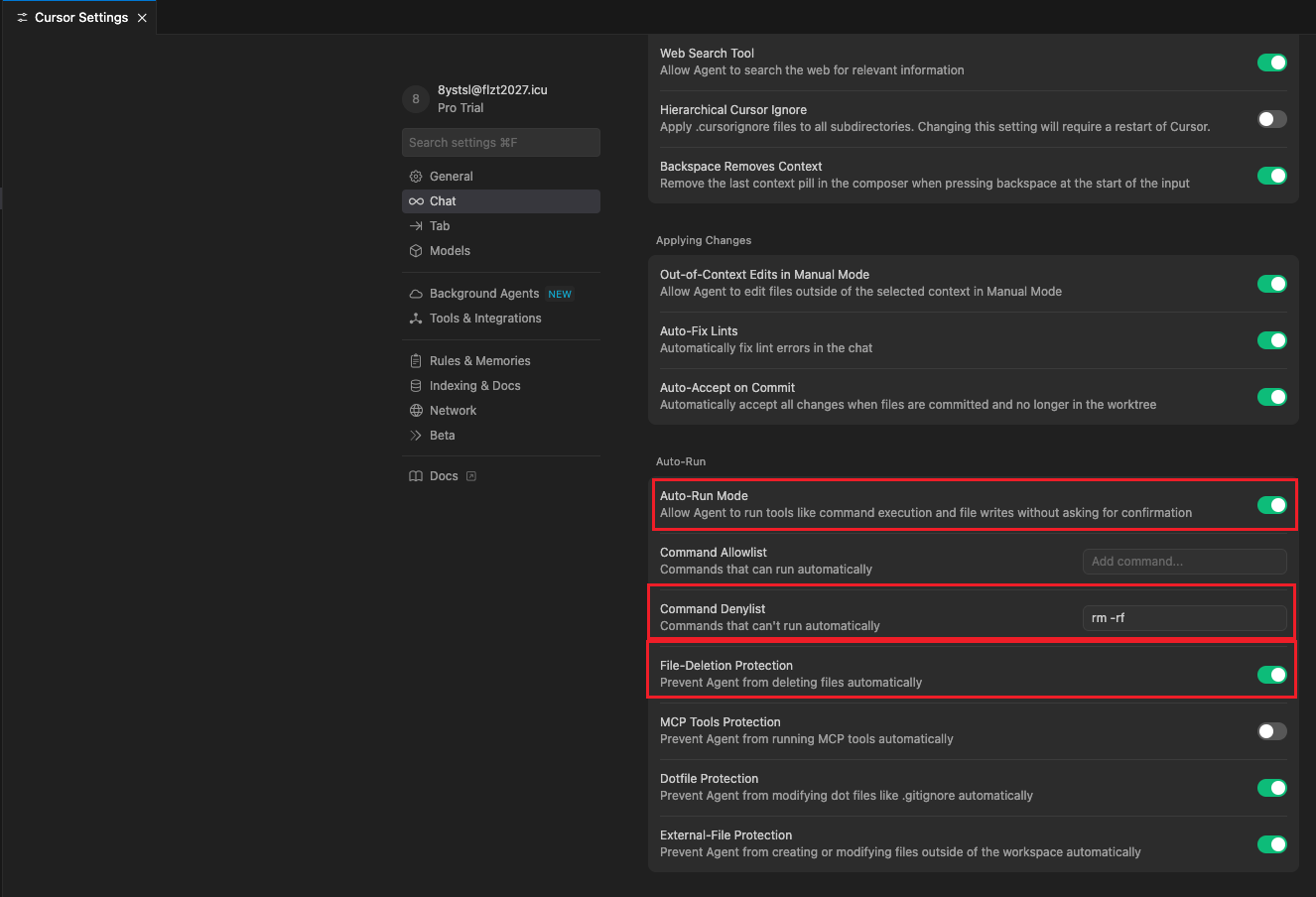The width and height of the screenshot is (1316, 897).
Task: Go to Tab settings
Action: pos(501,226)
